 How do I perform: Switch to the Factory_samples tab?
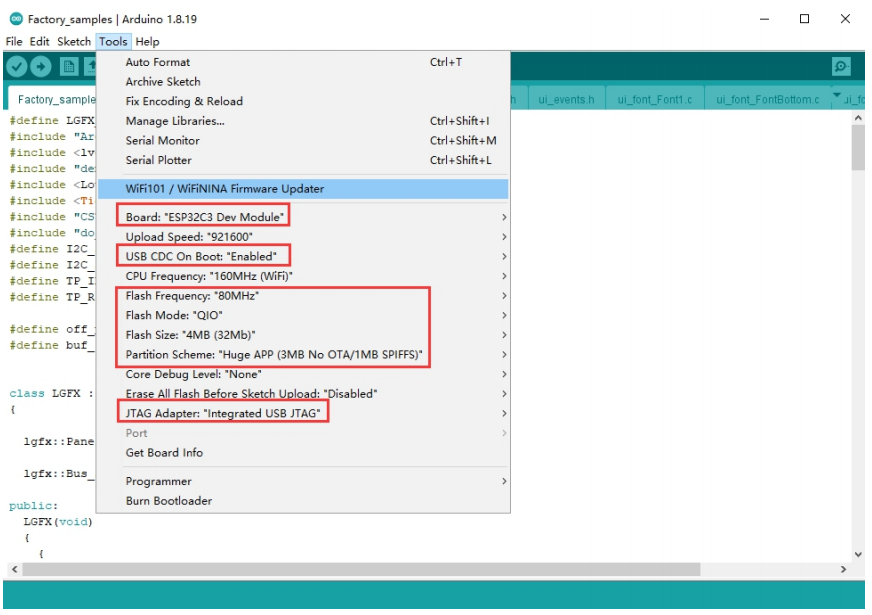pos(52,99)
